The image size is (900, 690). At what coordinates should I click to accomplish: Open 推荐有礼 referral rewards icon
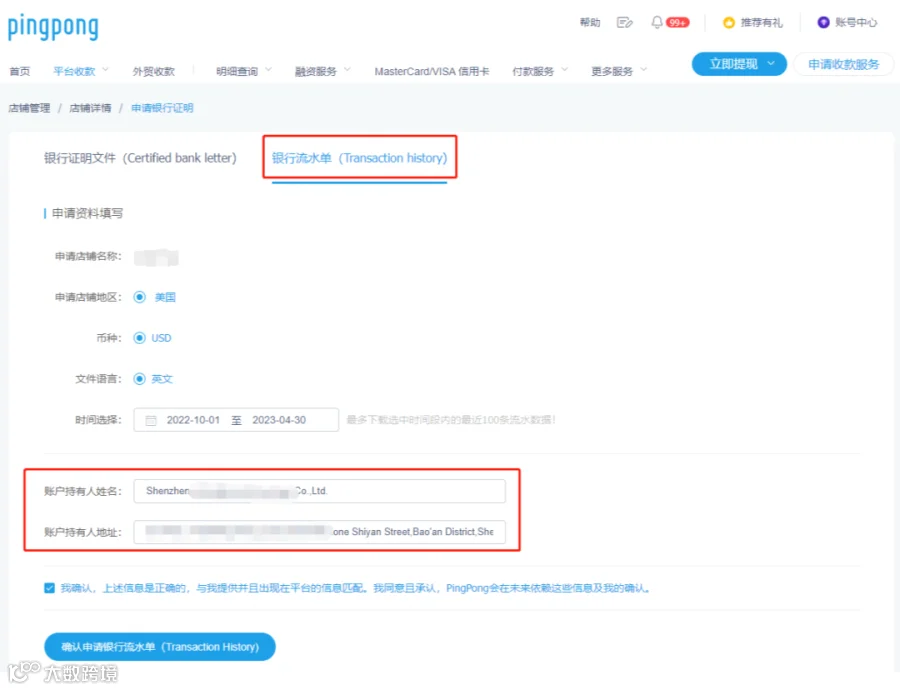pos(728,21)
